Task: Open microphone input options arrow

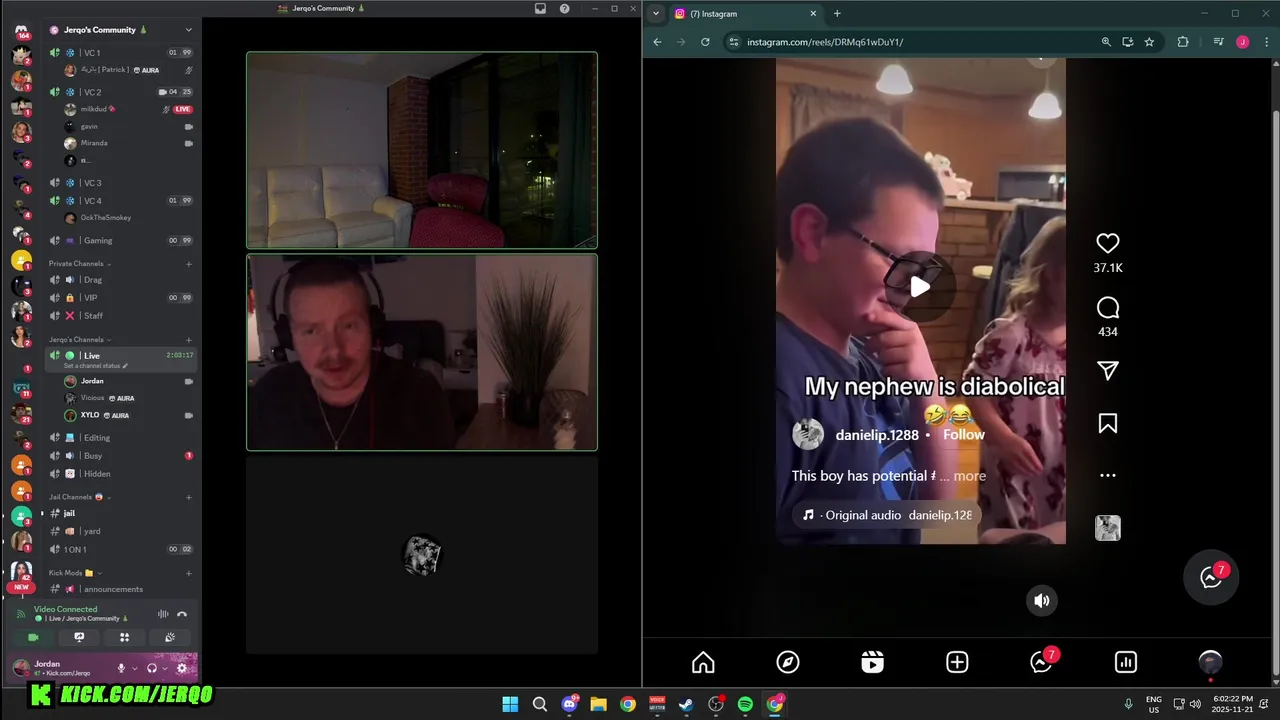Action: [x=133, y=669]
